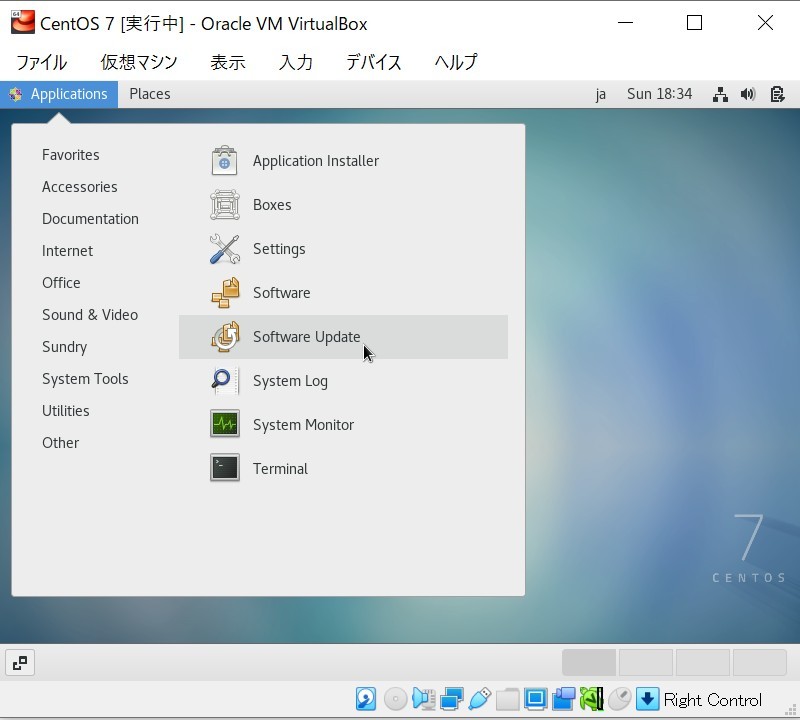
Task: Click VirtualBox optical disc status icon
Action: tap(395, 699)
